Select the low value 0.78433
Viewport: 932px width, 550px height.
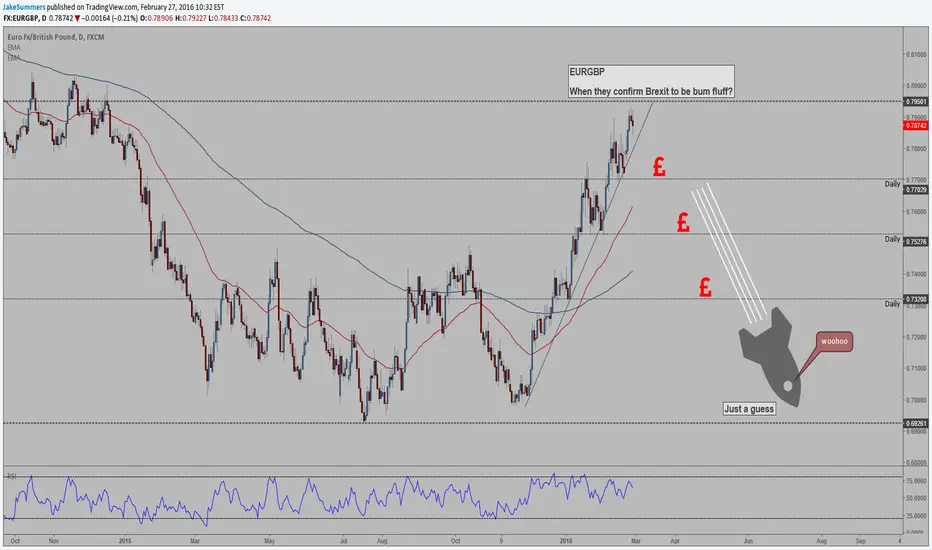click(226, 18)
